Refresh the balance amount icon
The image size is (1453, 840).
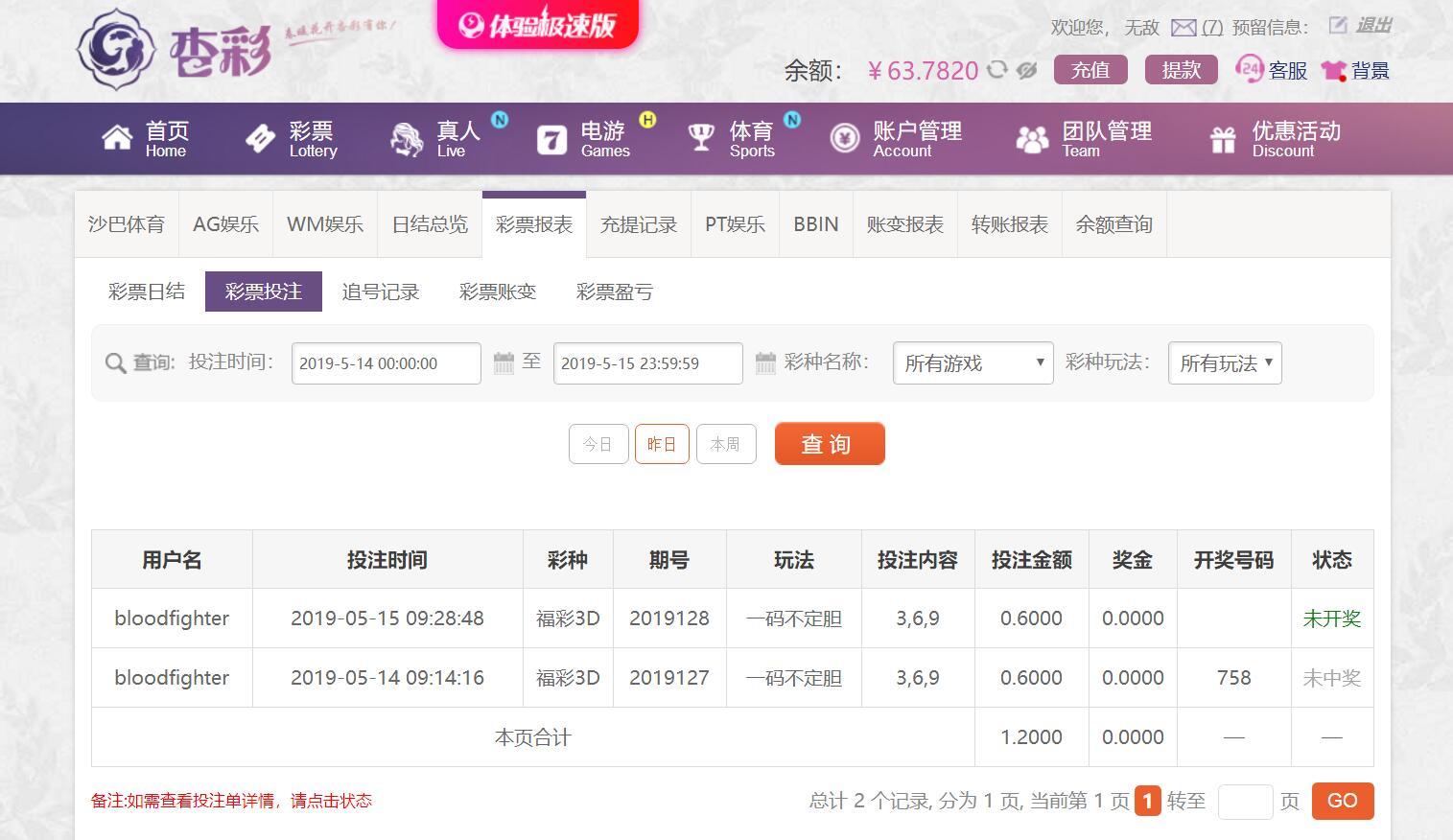[x=997, y=70]
